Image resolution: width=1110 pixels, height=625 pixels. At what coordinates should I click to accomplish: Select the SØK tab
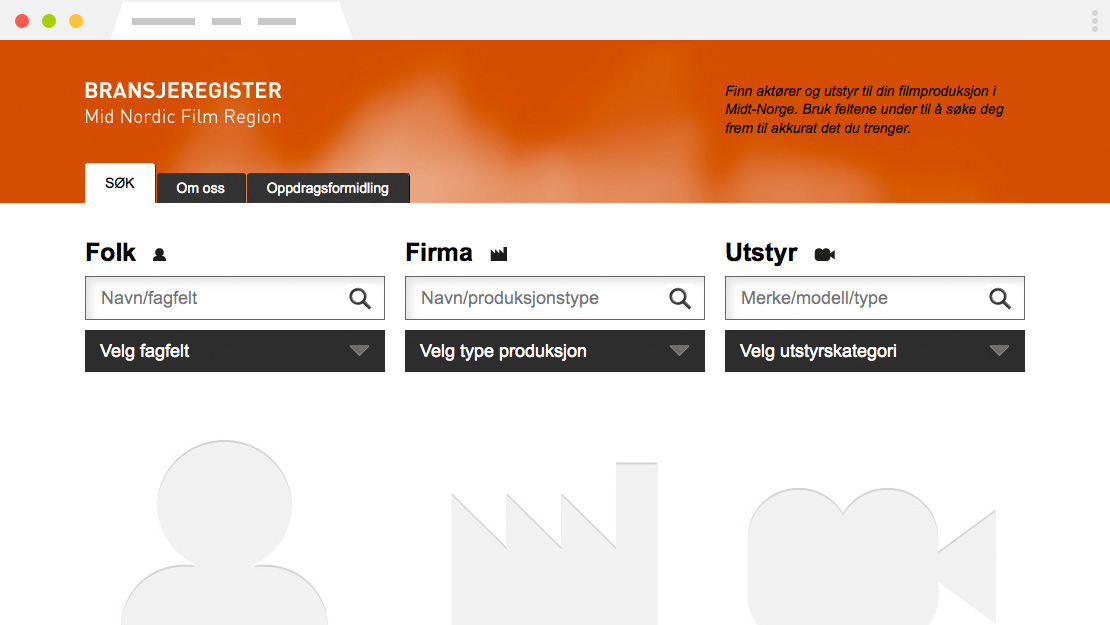click(x=120, y=184)
